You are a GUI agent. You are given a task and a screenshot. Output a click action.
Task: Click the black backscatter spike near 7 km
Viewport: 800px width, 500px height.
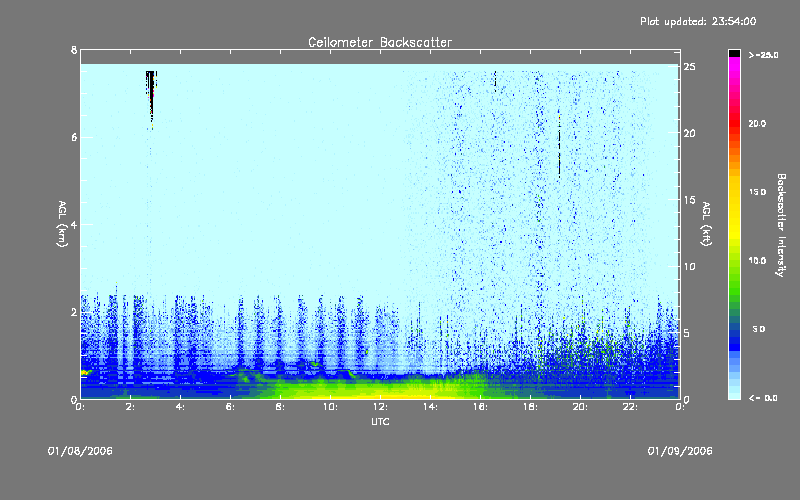pyautogui.click(x=151, y=94)
